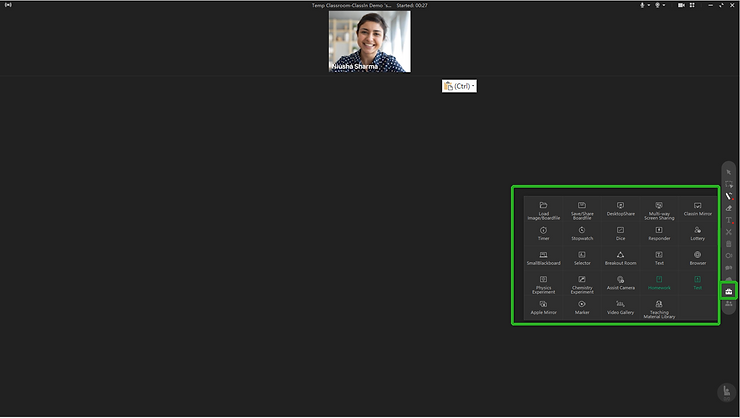Toggle the toolbox button in sidebar
The image size is (740, 418).
729,291
